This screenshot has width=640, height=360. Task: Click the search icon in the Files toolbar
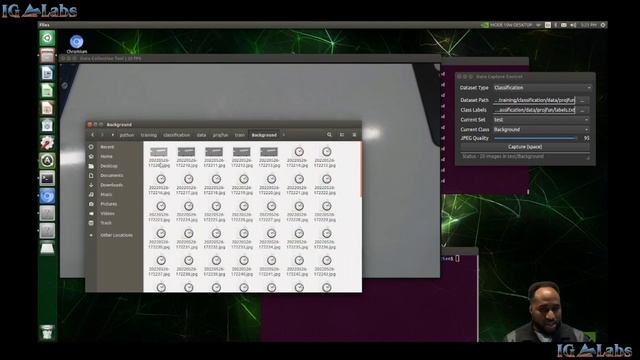click(329, 135)
